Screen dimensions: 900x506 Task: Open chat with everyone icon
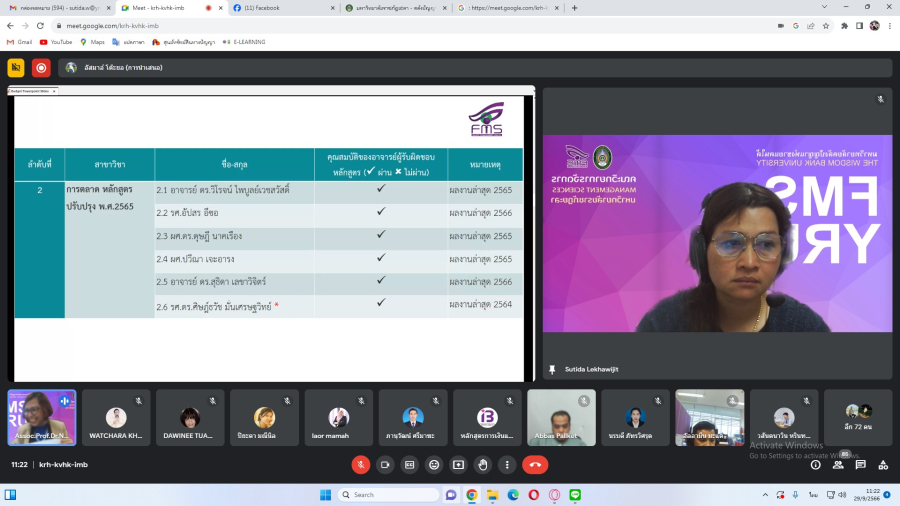(860, 465)
